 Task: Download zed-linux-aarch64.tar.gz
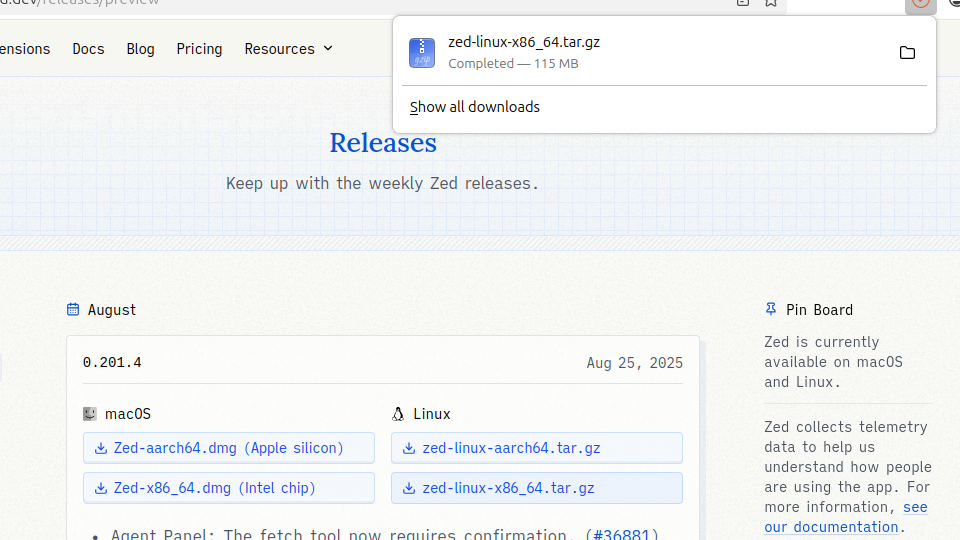[537, 448]
